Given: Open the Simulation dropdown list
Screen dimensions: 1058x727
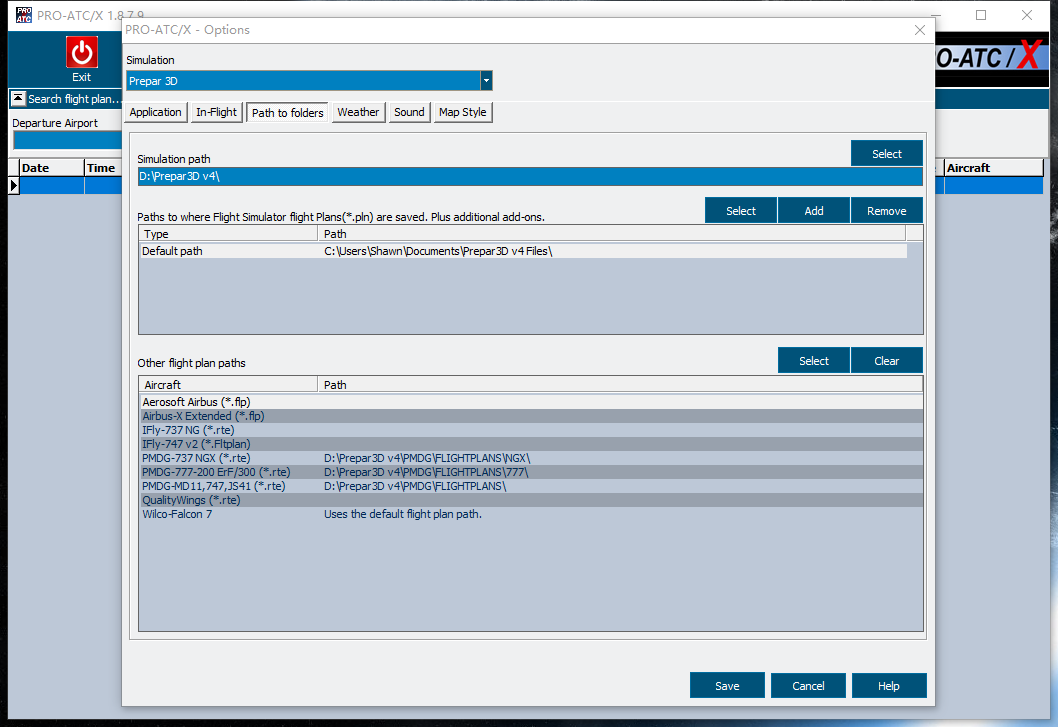Looking at the screenshot, I should [486, 81].
